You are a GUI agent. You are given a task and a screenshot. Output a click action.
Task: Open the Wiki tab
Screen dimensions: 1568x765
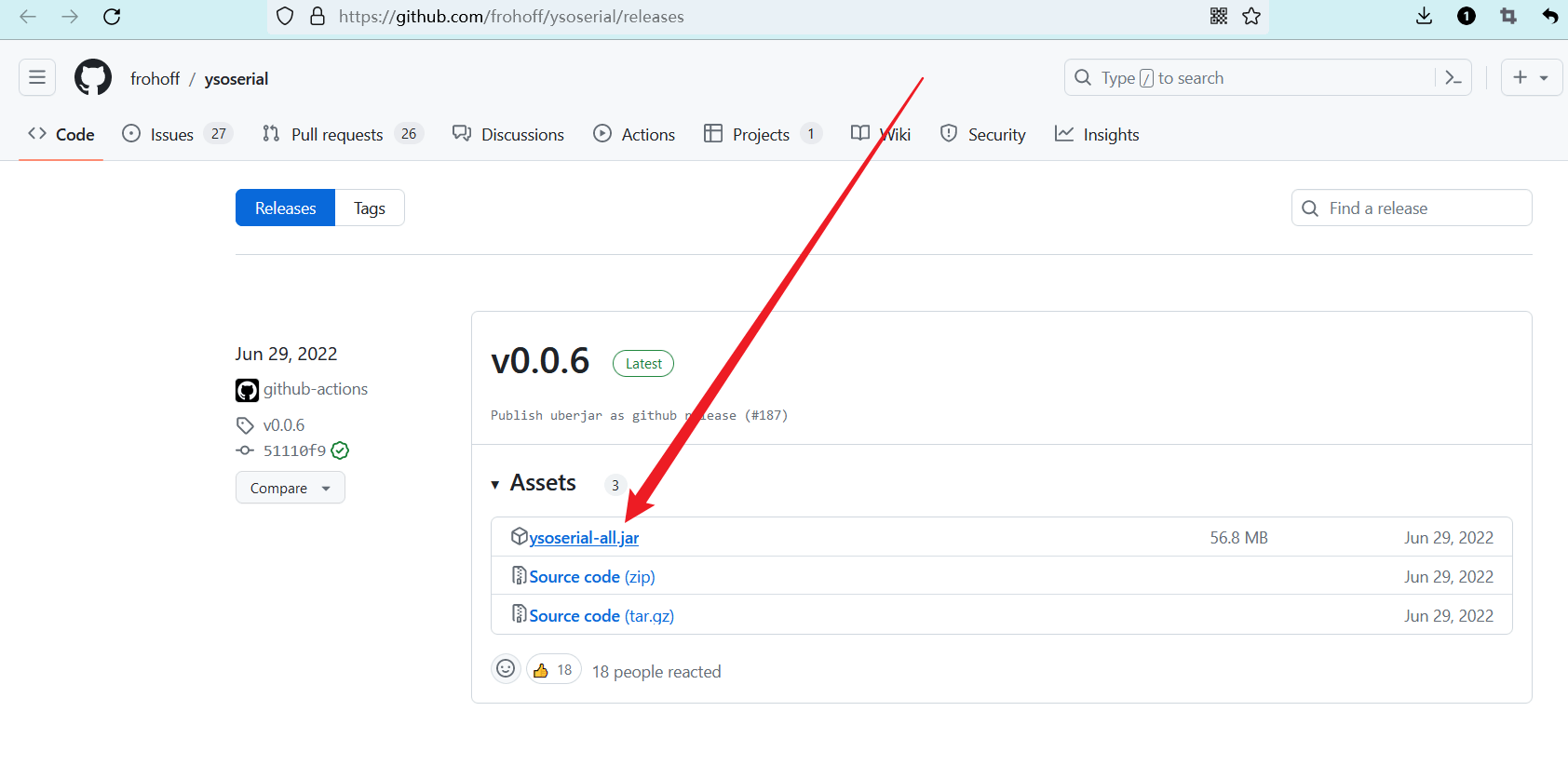(x=881, y=134)
